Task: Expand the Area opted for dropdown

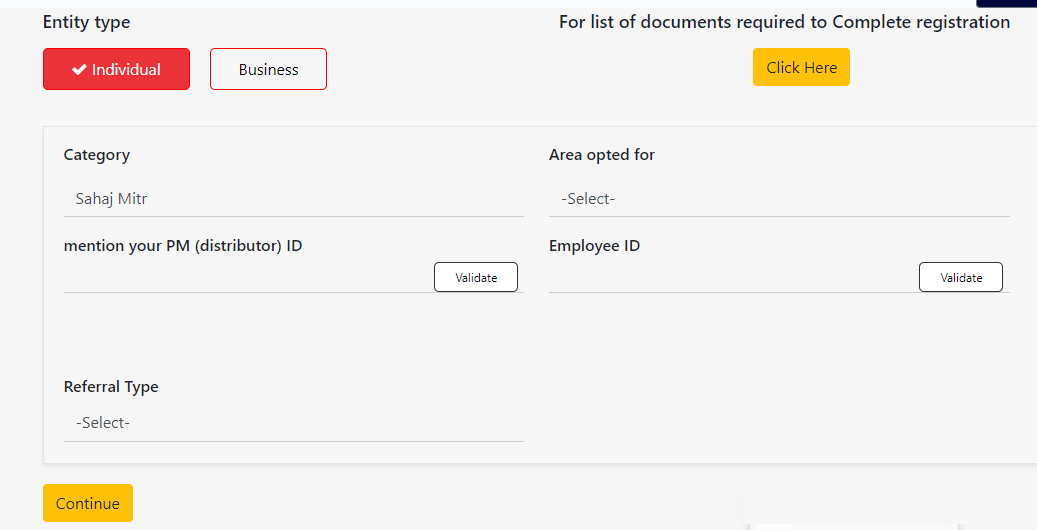Action: coord(778,199)
